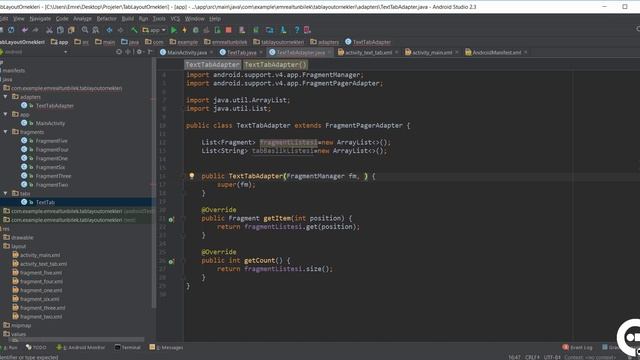Switch to the activity_main.xml tab

[x=432, y=52]
